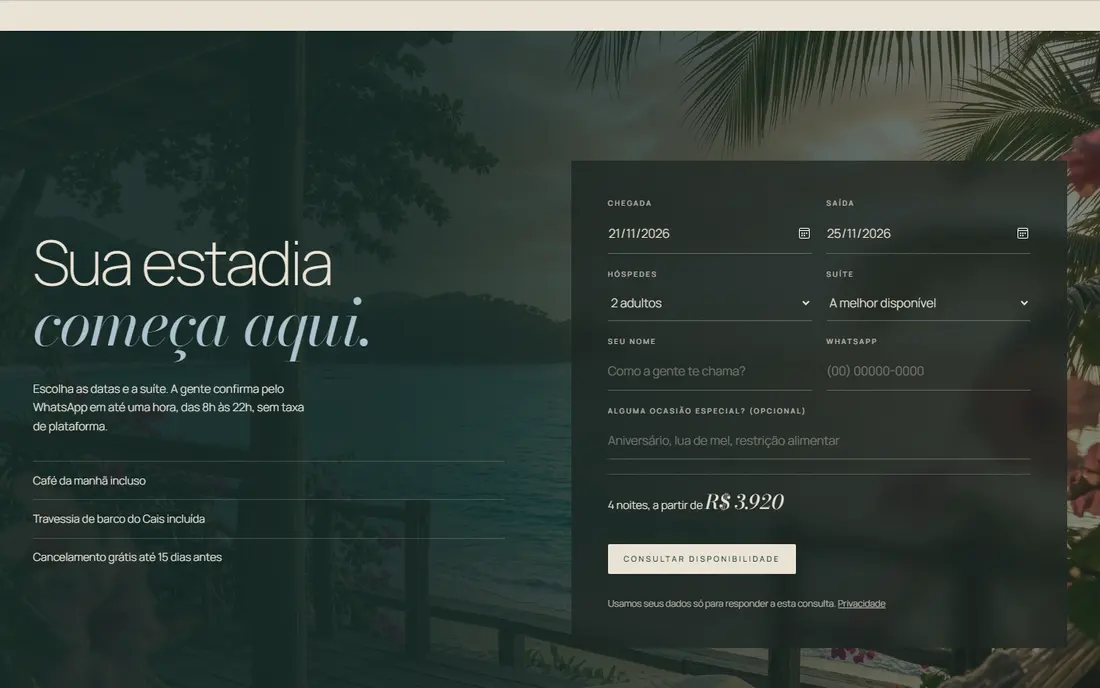Focus the WhatsApp phone number field
This screenshot has height=688, width=1100.
click(x=927, y=371)
